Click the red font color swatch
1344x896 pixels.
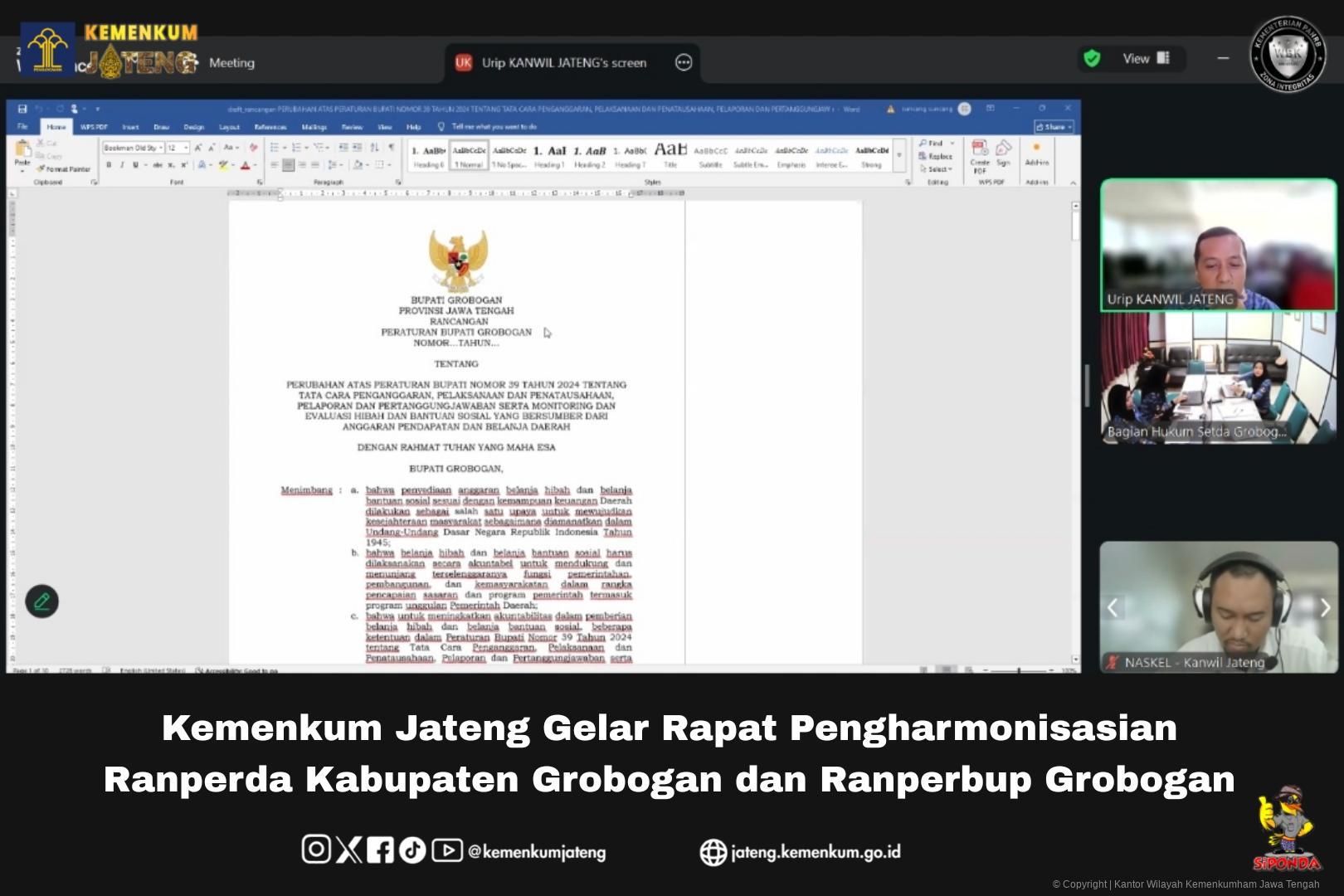click(x=246, y=166)
